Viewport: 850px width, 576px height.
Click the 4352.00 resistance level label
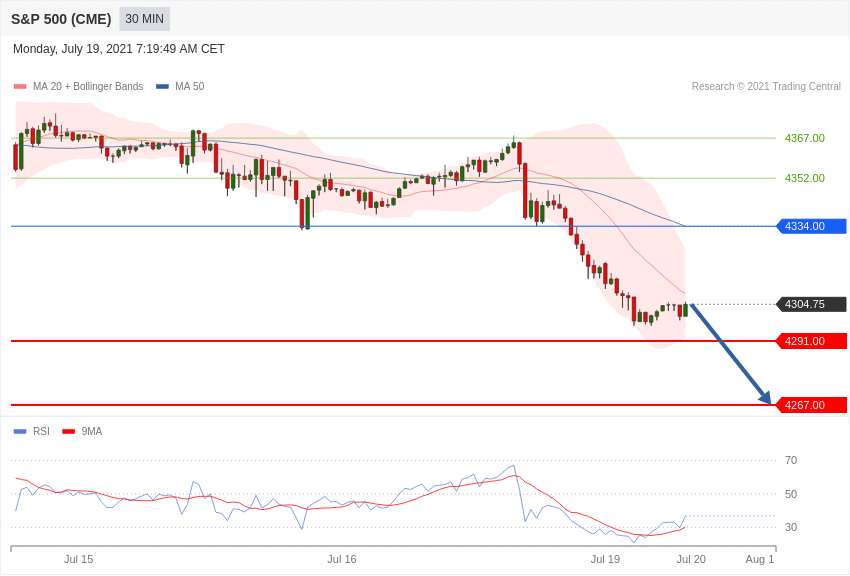coord(804,178)
